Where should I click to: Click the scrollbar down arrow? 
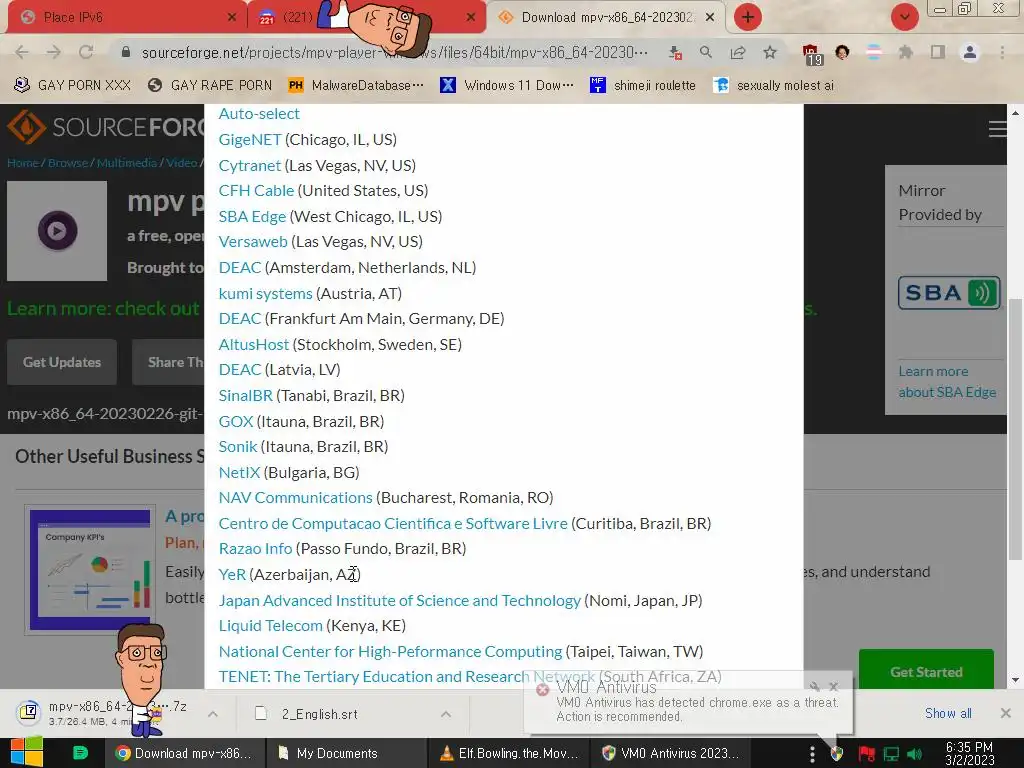coord(1015,680)
